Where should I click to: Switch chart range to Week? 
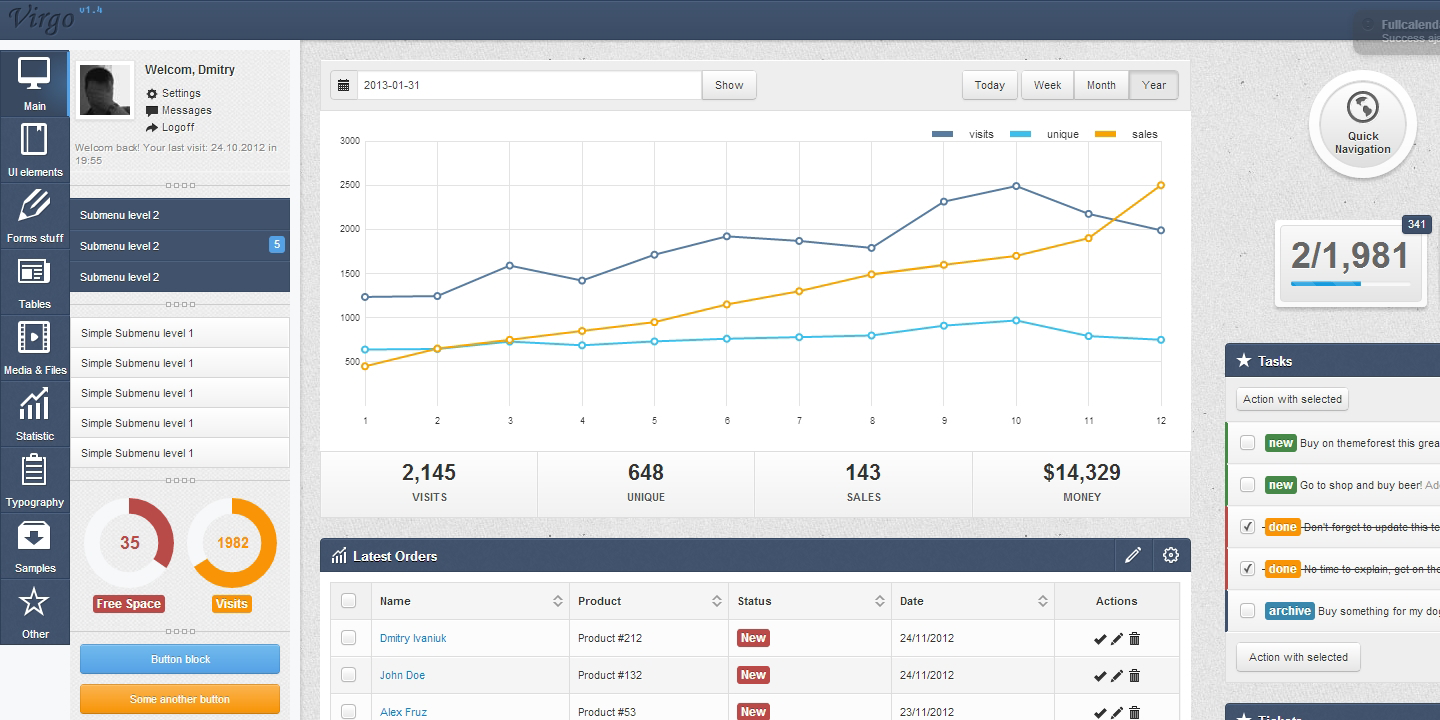(1047, 85)
